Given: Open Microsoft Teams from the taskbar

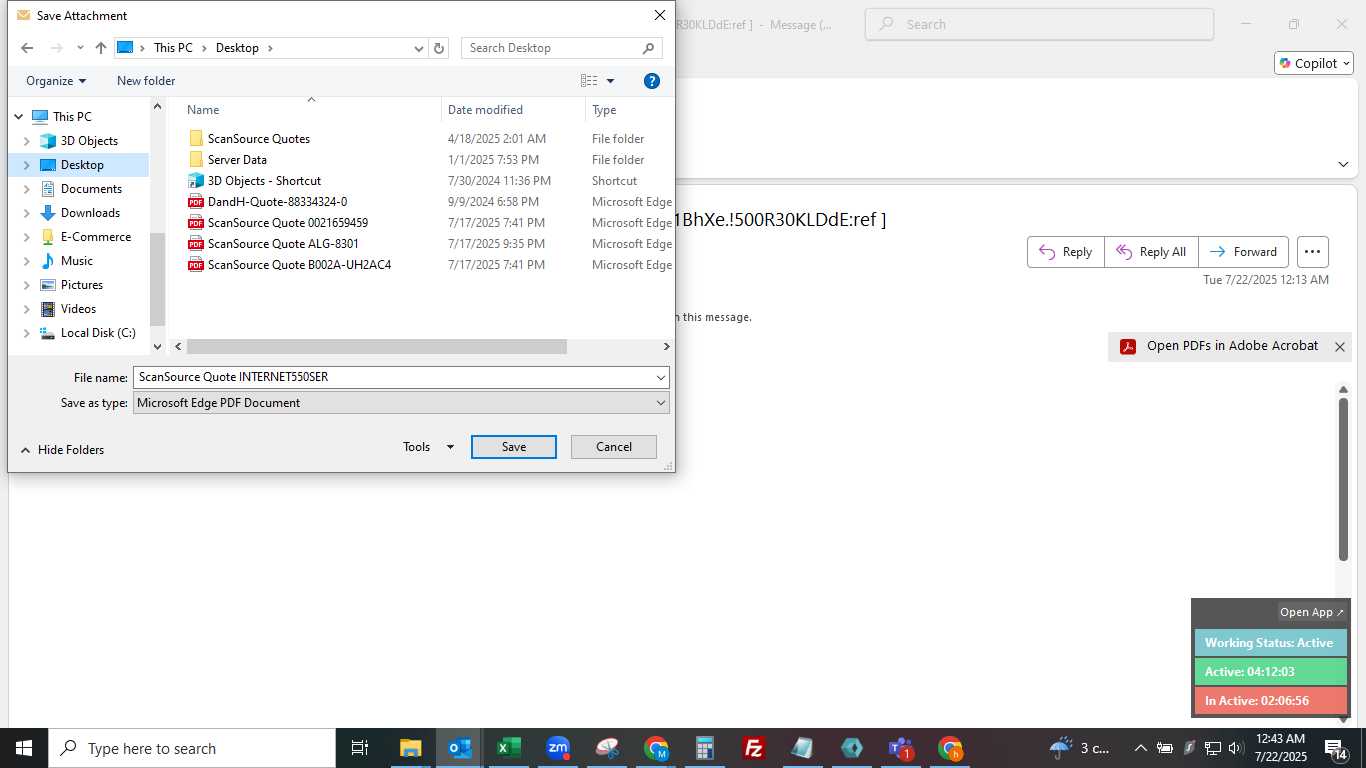Looking at the screenshot, I should (x=901, y=748).
